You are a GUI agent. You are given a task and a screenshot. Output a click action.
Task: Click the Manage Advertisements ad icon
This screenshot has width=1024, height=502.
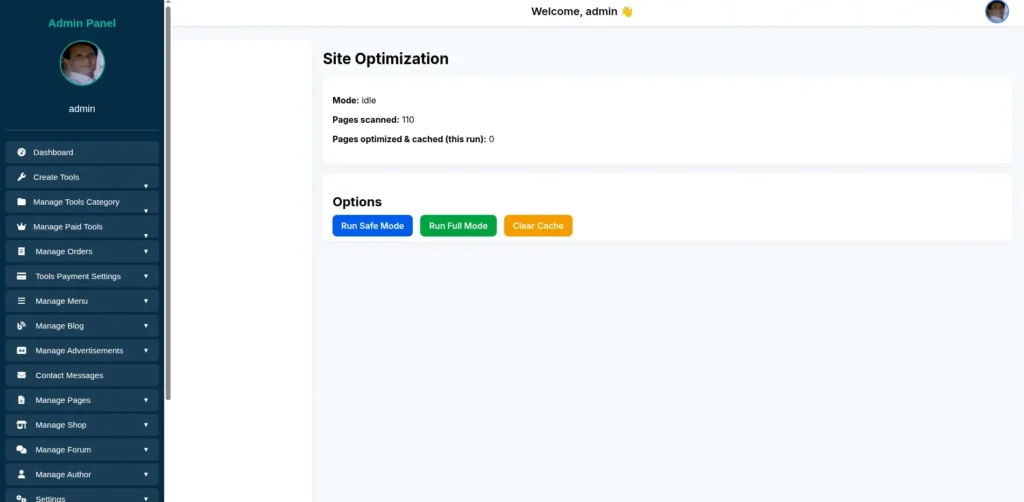click(x=22, y=351)
